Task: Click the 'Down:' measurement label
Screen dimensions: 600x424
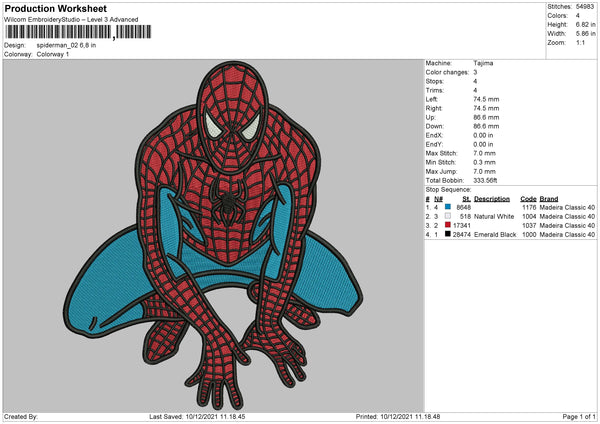Action: coord(434,126)
